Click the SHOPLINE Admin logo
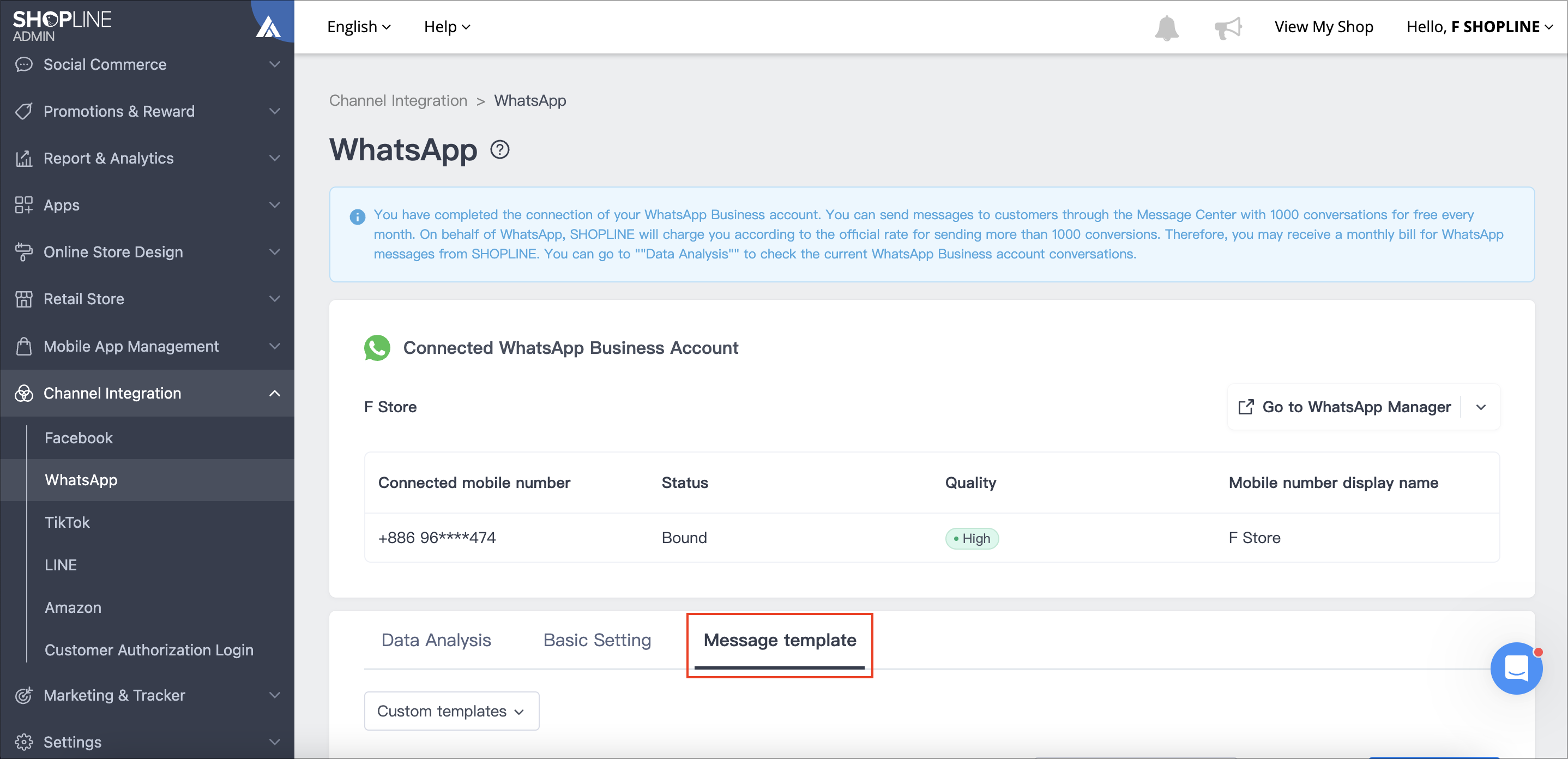 coord(62,26)
